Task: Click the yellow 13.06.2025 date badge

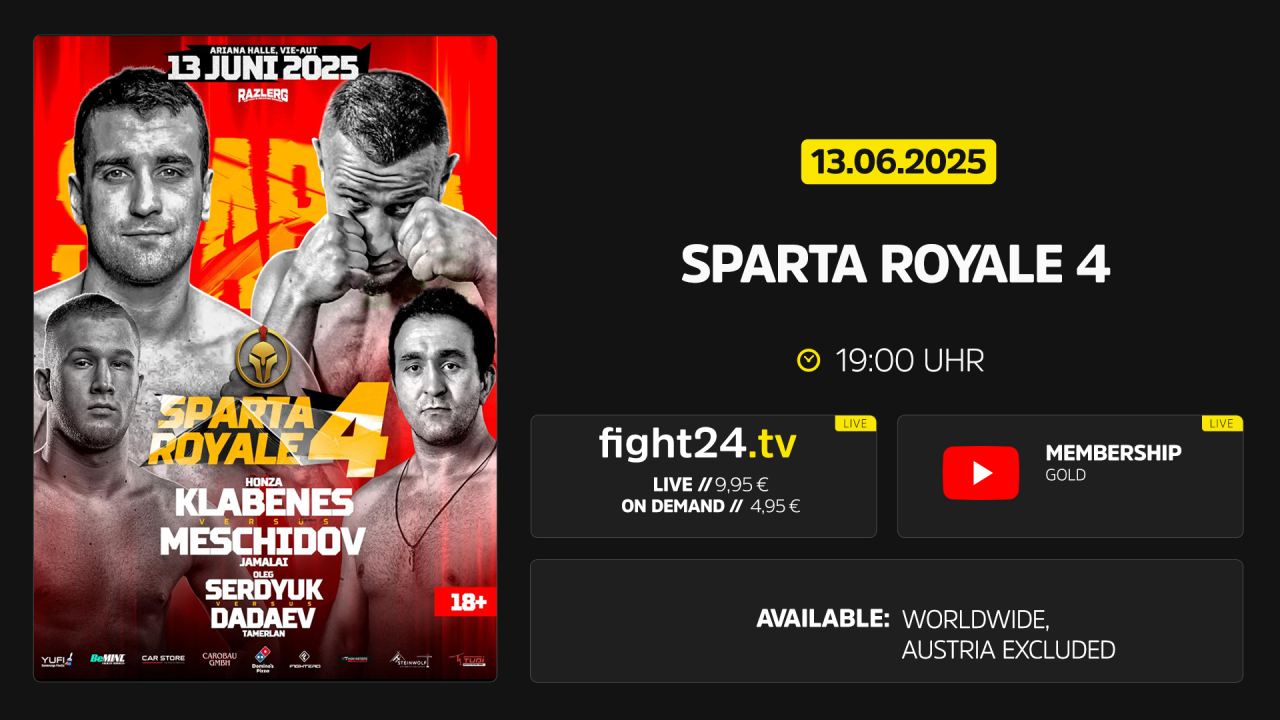Action: click(x=898, y=161)
